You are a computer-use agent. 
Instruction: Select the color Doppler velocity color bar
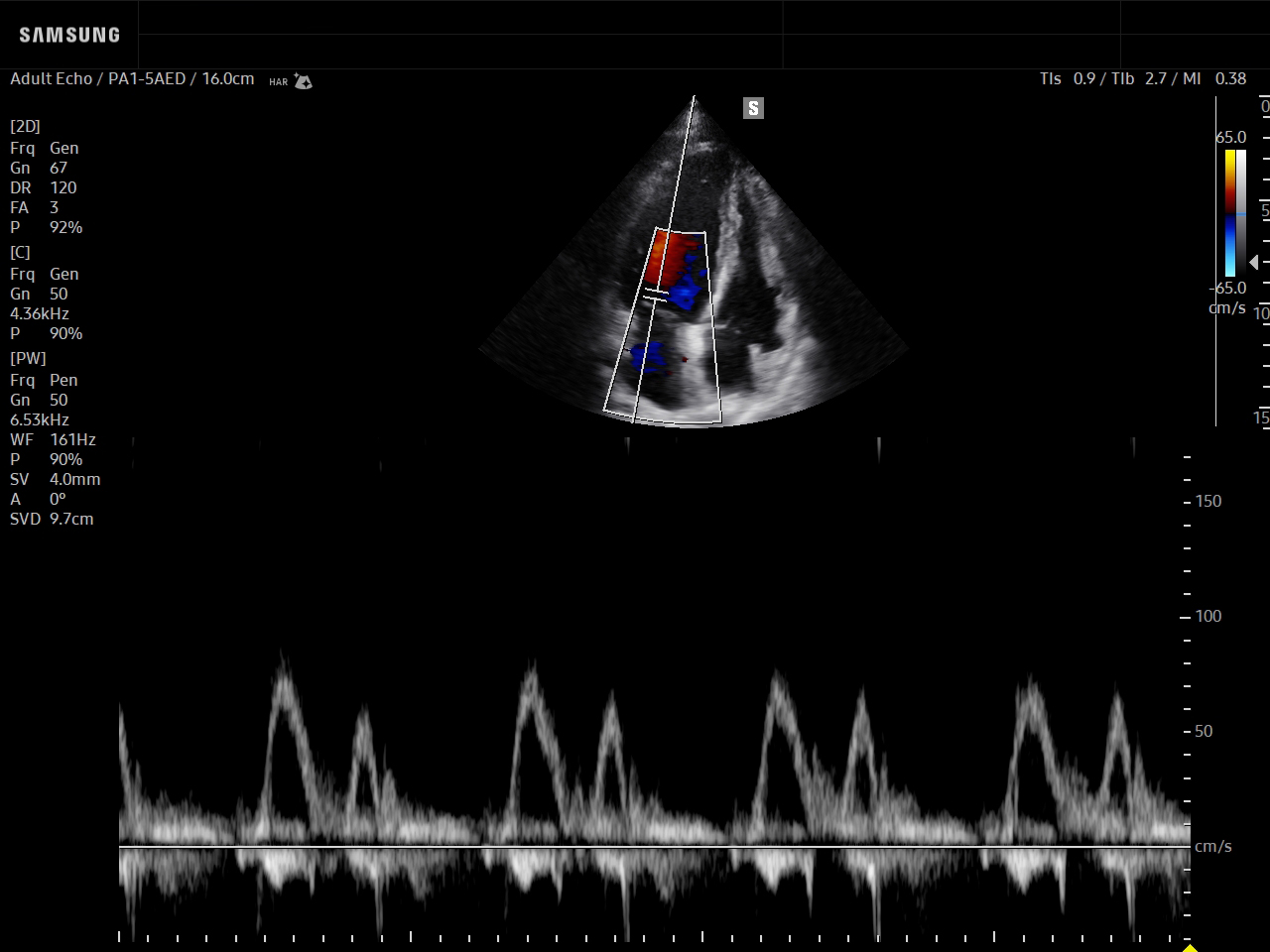1230,212
